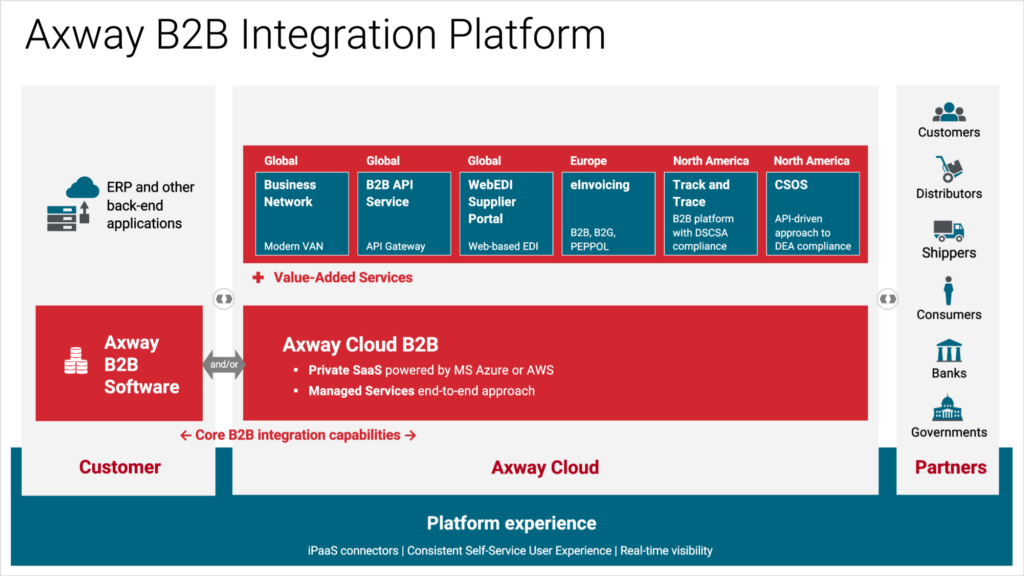This screenshot has height=576, width=1024.
Task: Toggle the left bidirectional sync arrow badge
Action: [223, 298]
